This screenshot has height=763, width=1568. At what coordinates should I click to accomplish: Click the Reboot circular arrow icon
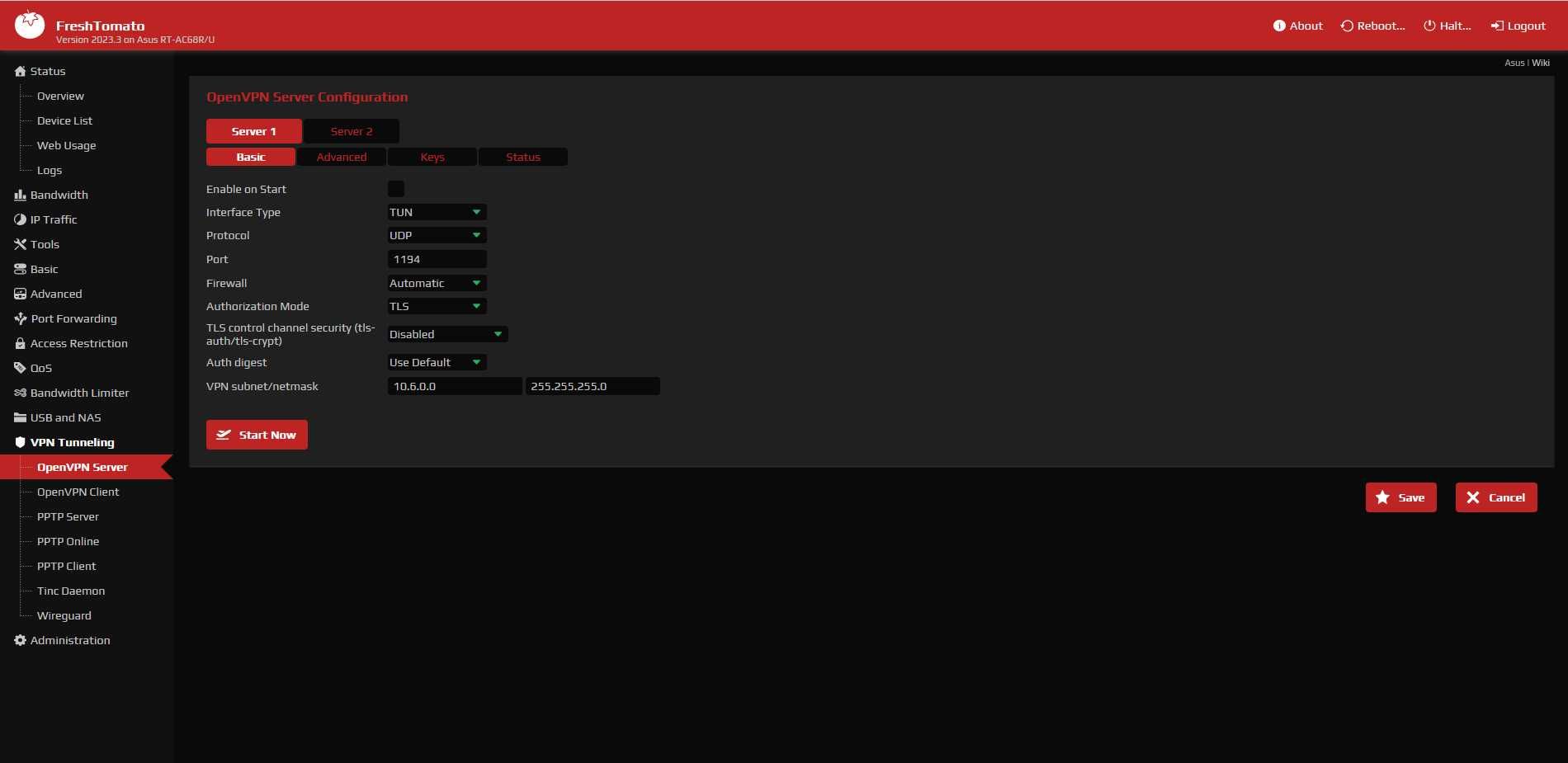[1347, 26]
